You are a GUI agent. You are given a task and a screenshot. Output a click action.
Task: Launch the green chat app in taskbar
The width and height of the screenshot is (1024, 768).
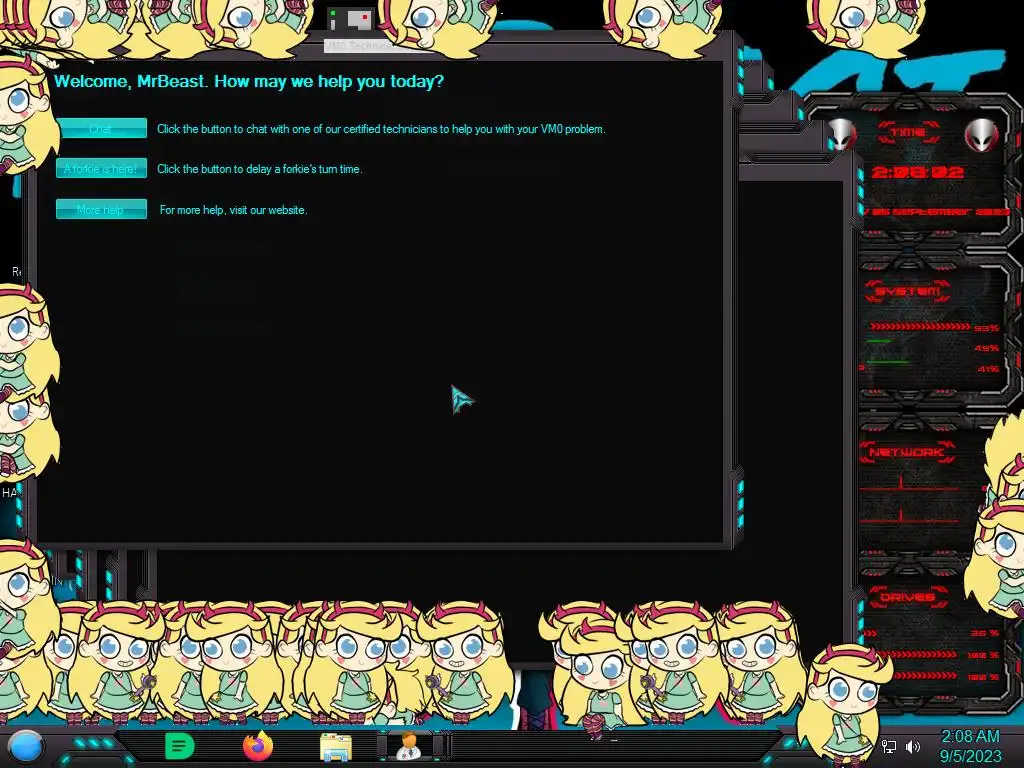[x=180, y=746]
